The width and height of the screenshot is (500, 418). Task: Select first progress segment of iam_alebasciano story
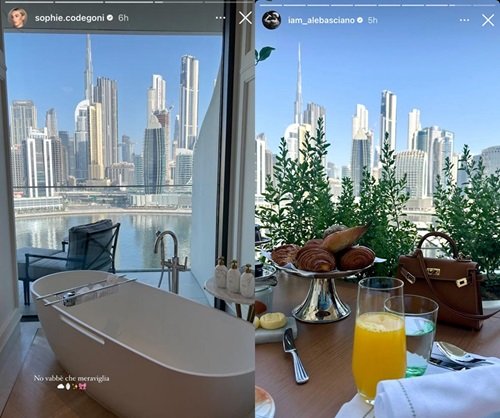pos(271,5)
